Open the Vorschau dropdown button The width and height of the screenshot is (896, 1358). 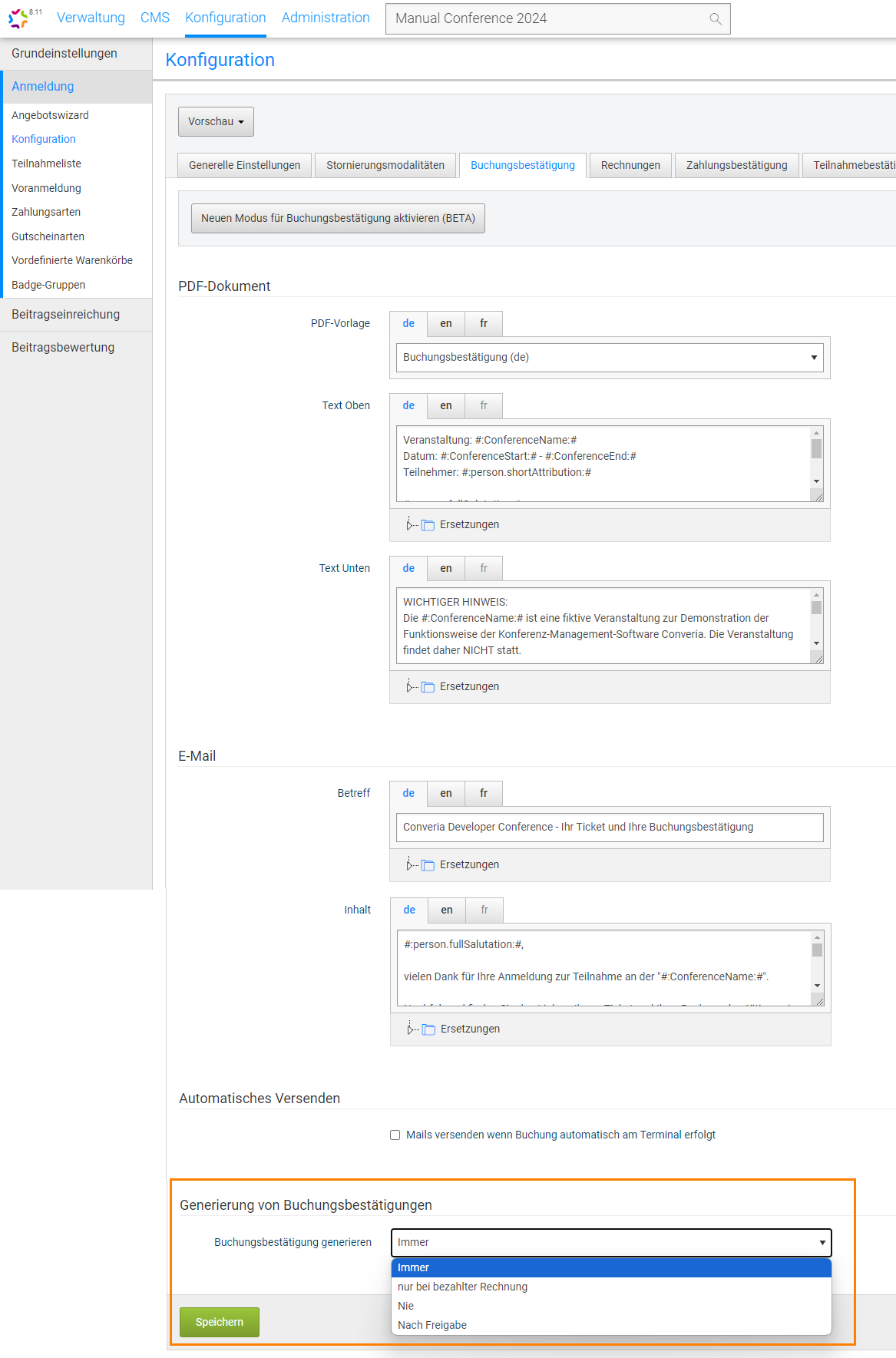(x=216, y=121)
